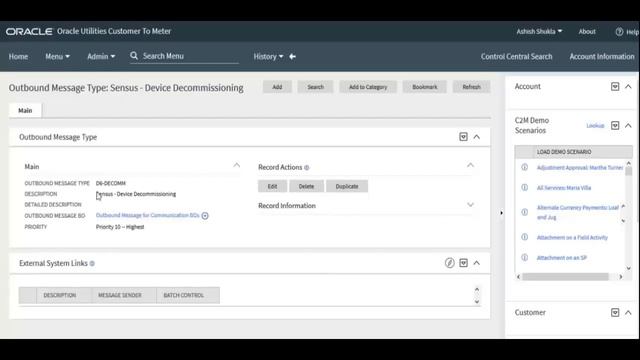
Task: Collapse the C2M Demo Scenarios zone
Action: point(628,125)
